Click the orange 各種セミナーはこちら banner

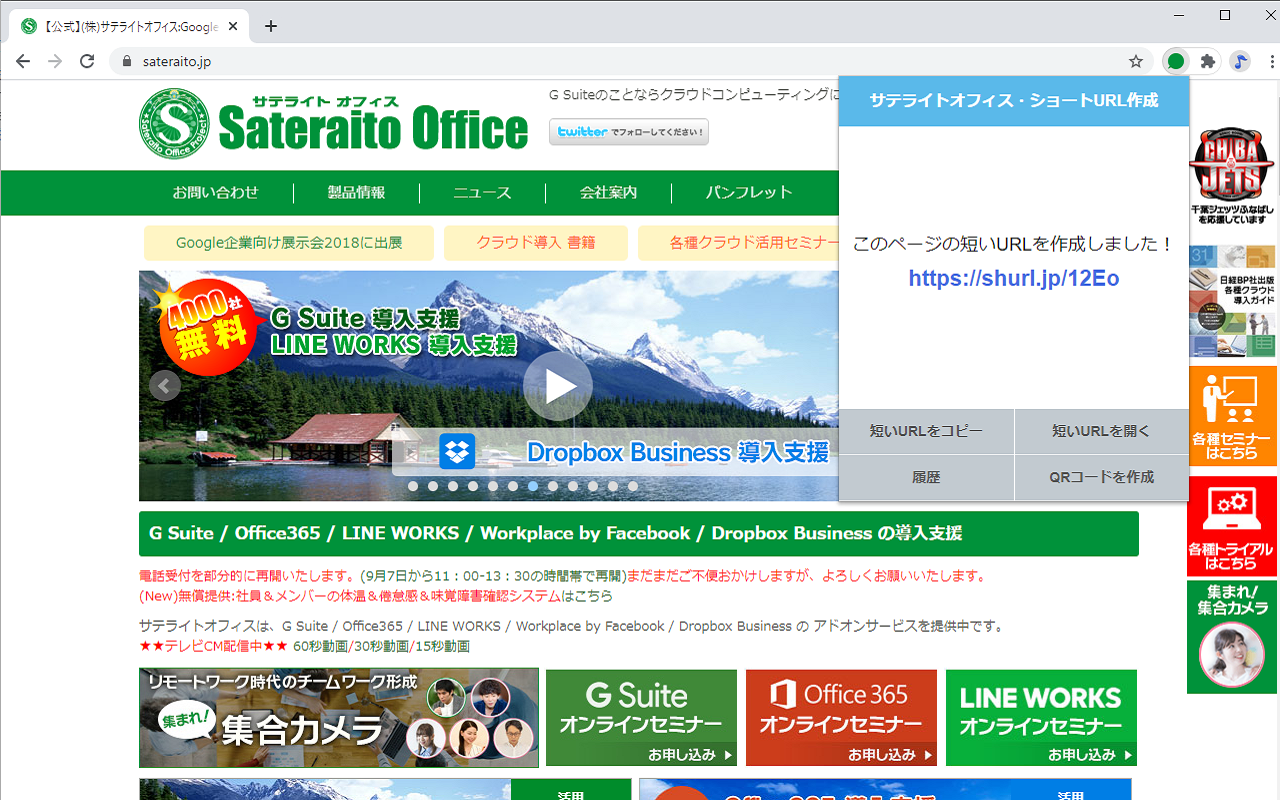1233,416
